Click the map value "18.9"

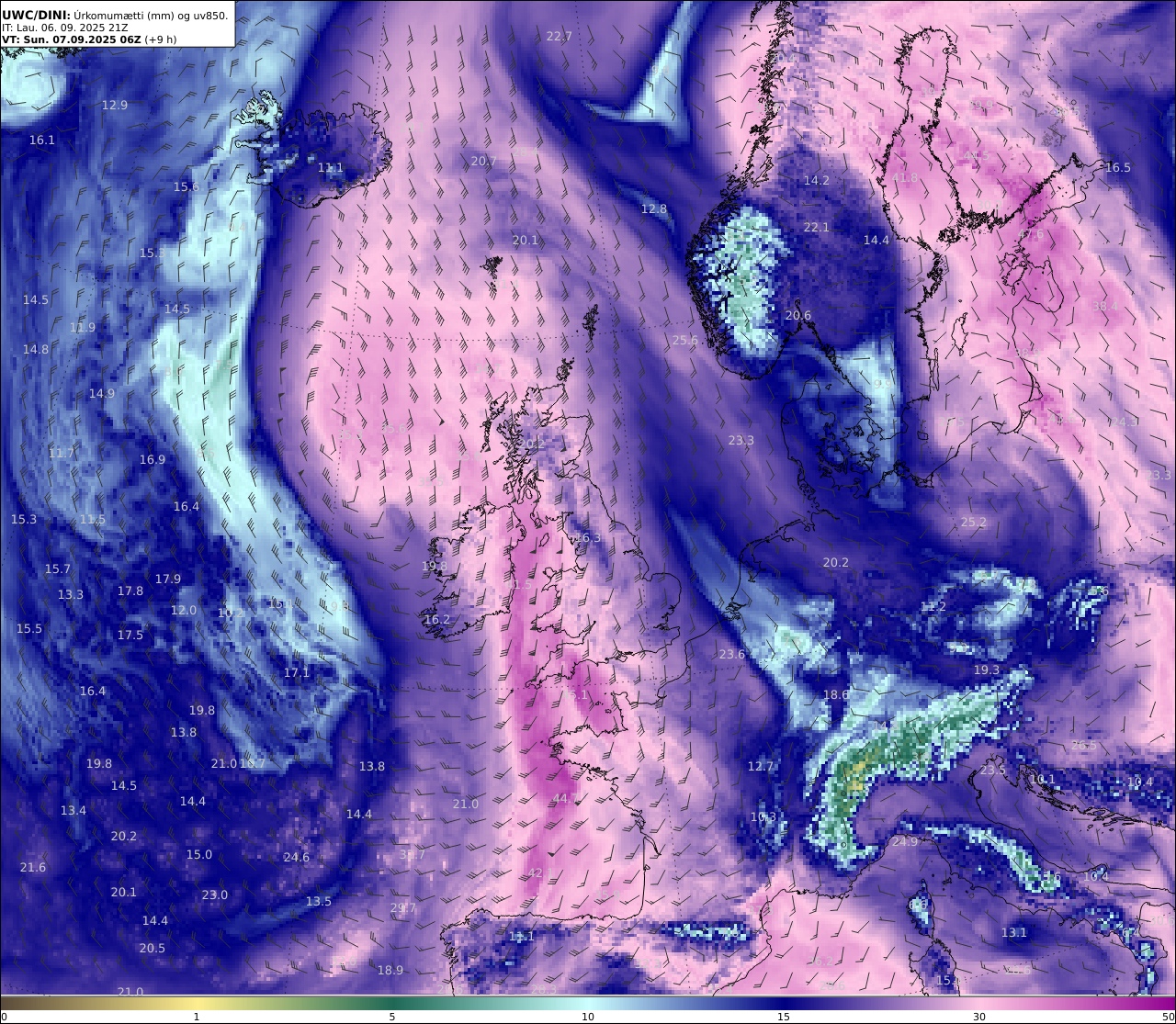(x=390, y=971)
